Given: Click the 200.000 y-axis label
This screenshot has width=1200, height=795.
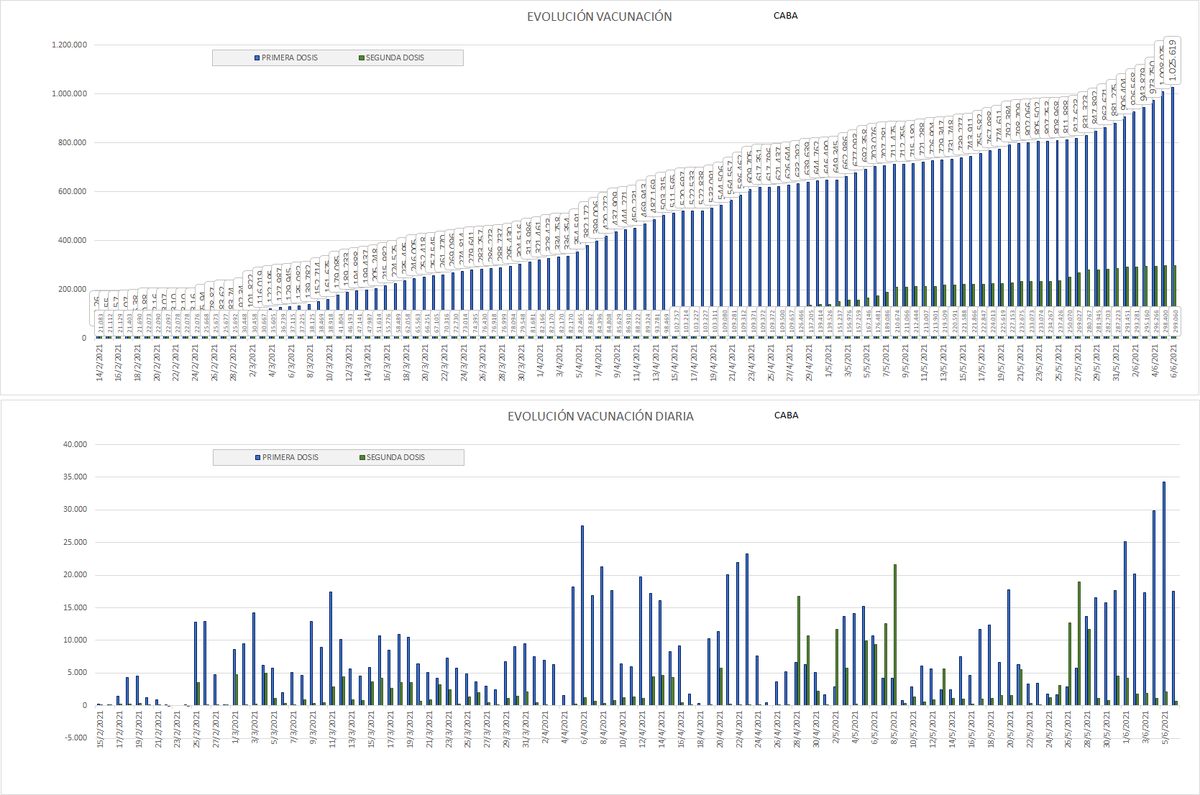Looking at the screenshot, I should tap(74, 290).
